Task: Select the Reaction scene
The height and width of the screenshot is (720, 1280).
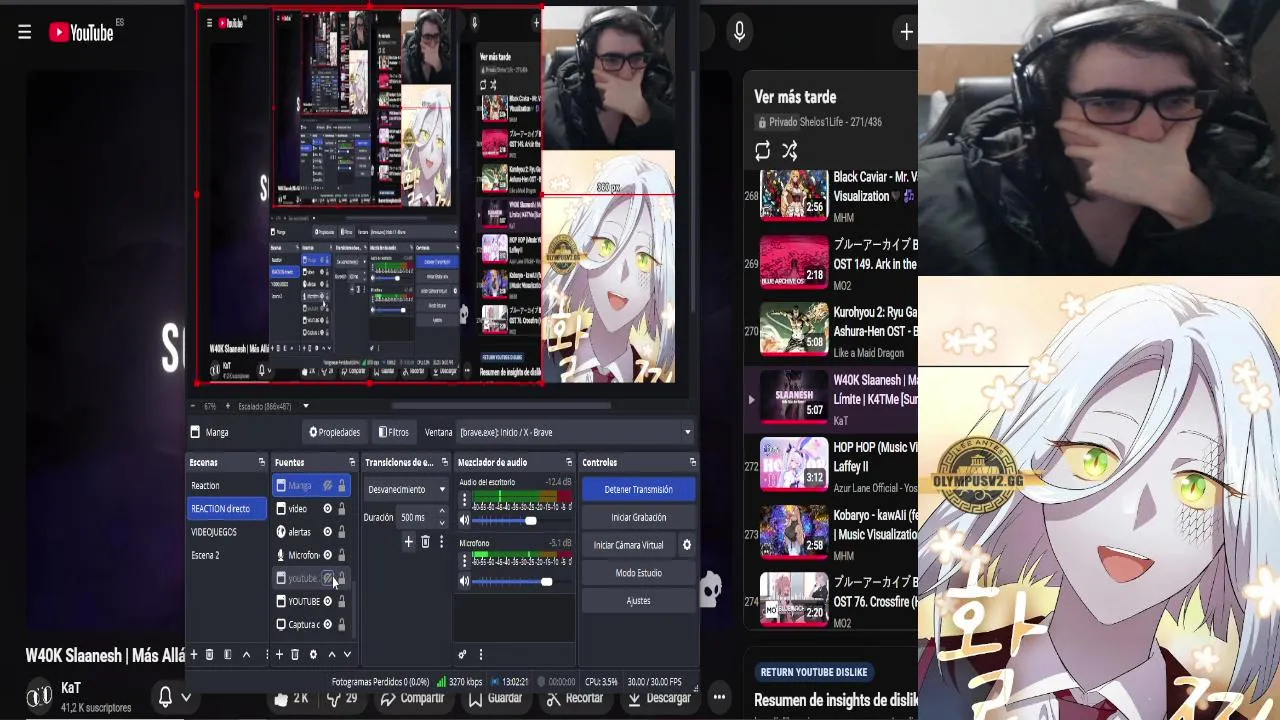Action: (226, 486)
